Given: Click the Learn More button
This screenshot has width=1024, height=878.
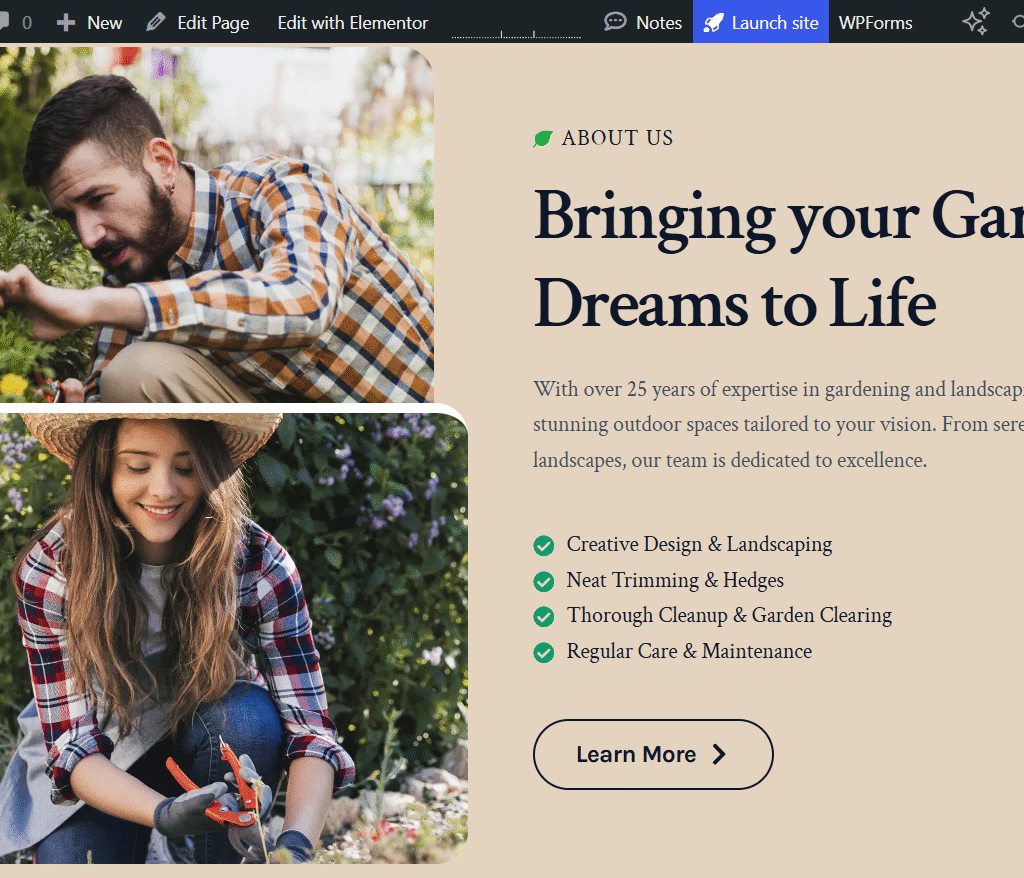Looking at the screenshot, I should point(653,755).
